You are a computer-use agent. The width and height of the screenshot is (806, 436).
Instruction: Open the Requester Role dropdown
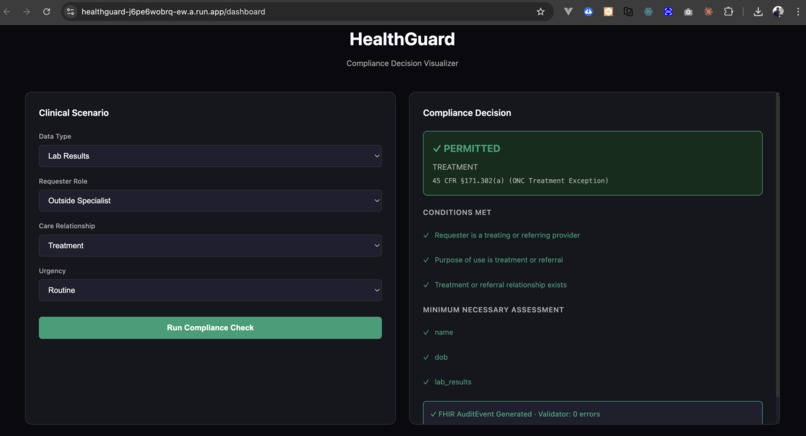click(210, 201)
